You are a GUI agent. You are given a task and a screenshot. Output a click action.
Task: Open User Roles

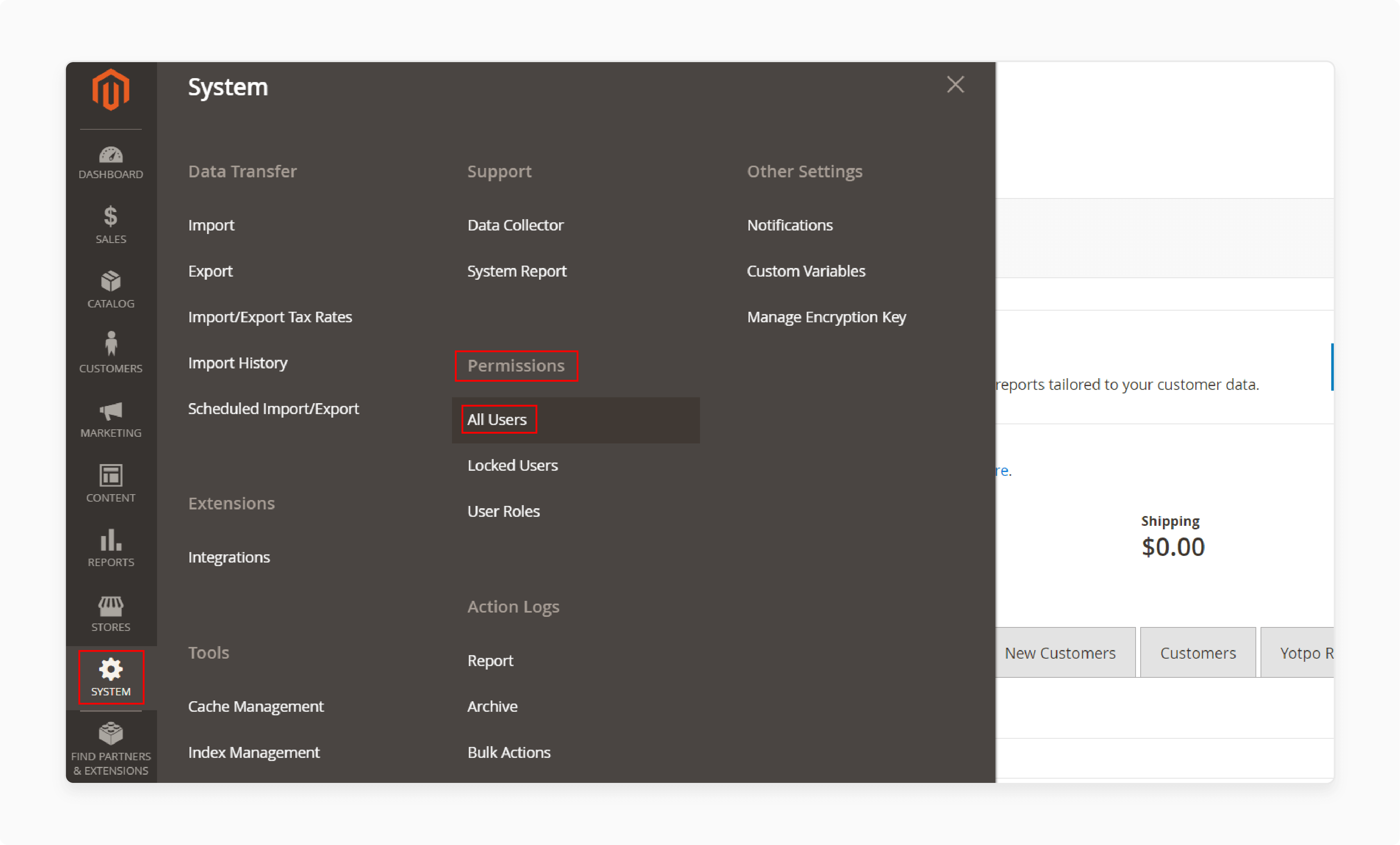pos(504,511)
